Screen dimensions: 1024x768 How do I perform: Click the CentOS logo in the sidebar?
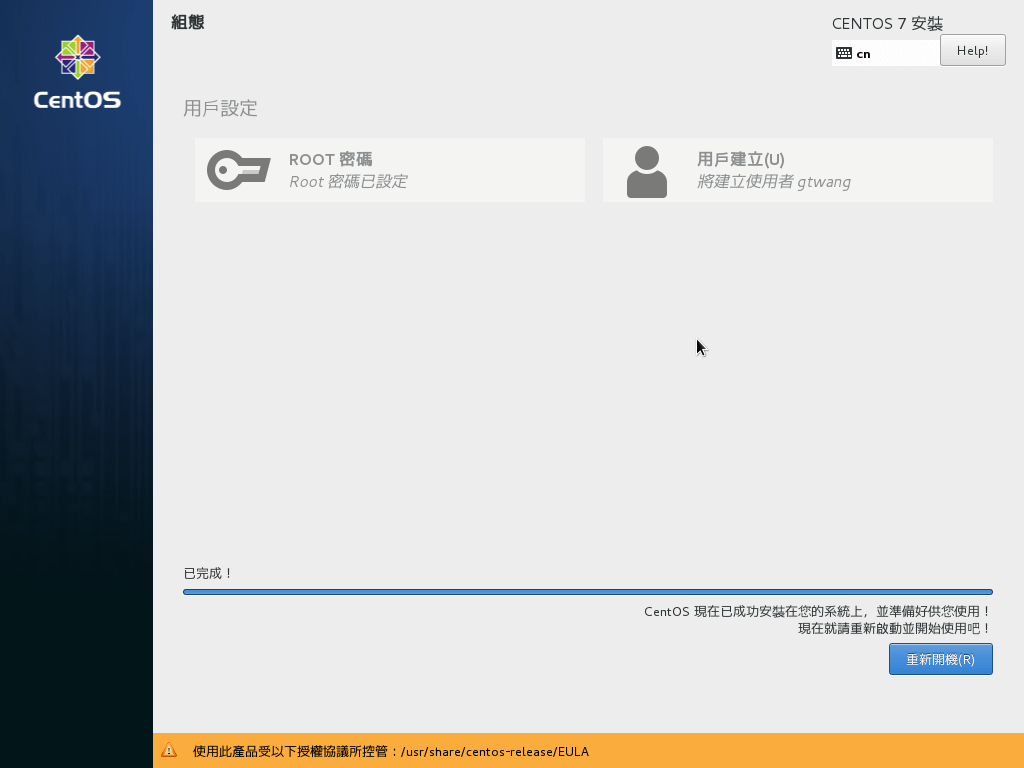[x=77, y=58]
